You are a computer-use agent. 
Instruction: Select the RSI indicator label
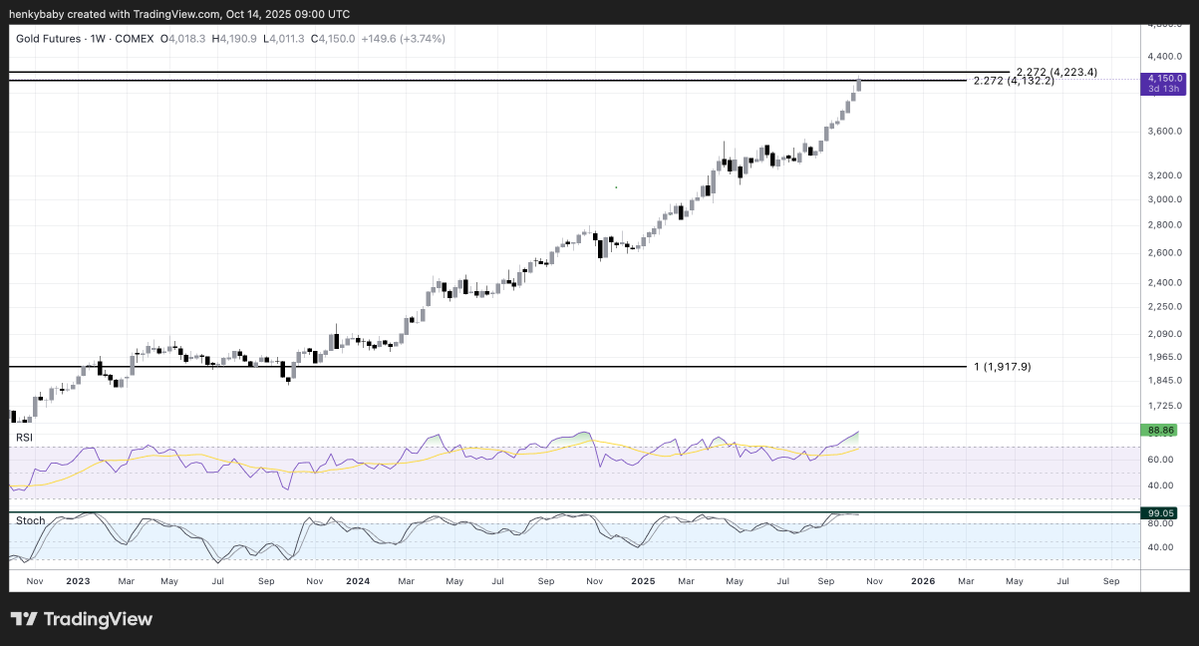(25, 438)
